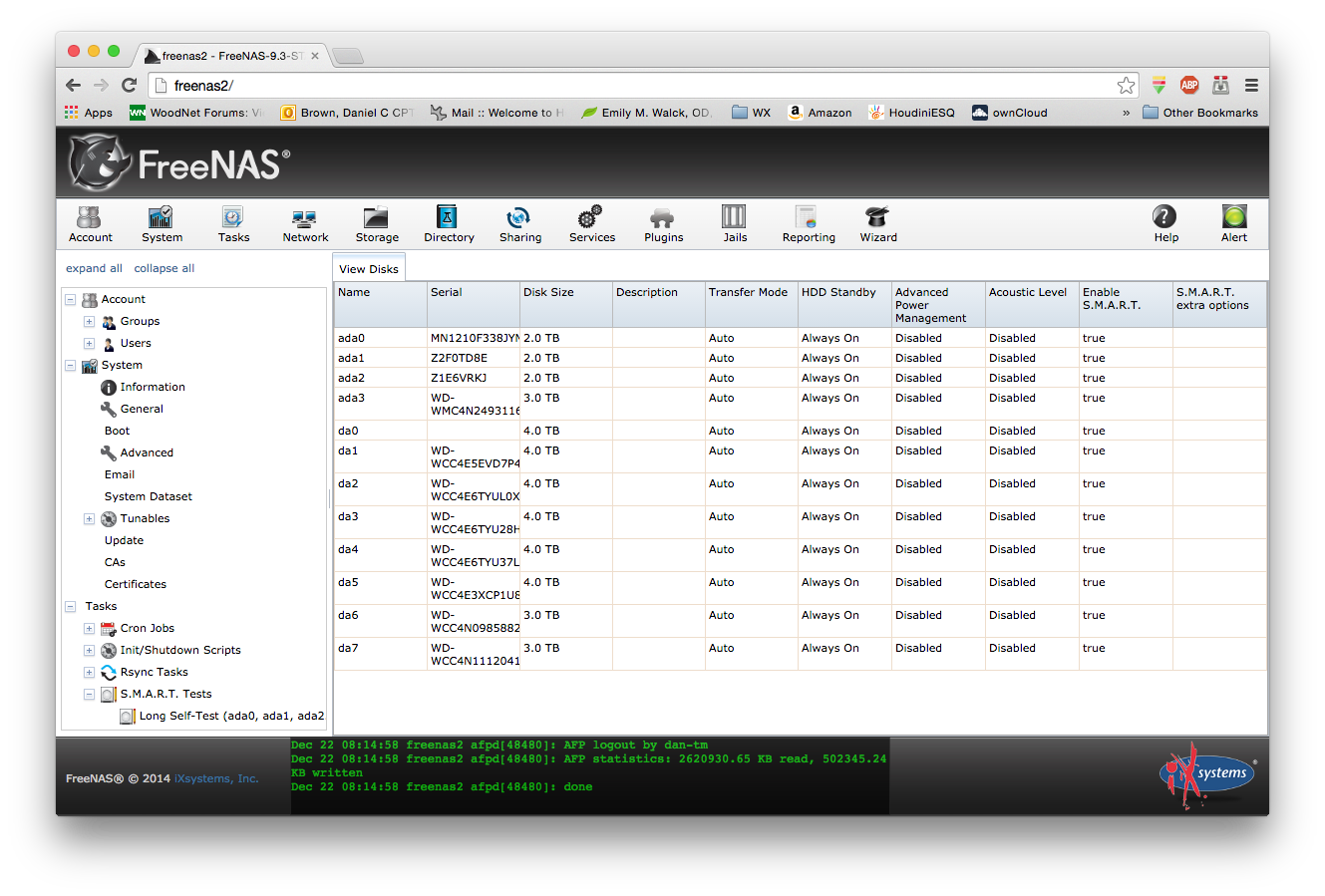The width and height of the screenshot is (1325, 896).
Task: Open the Chrome menu hamburger icon
Action: point(1251,85)
